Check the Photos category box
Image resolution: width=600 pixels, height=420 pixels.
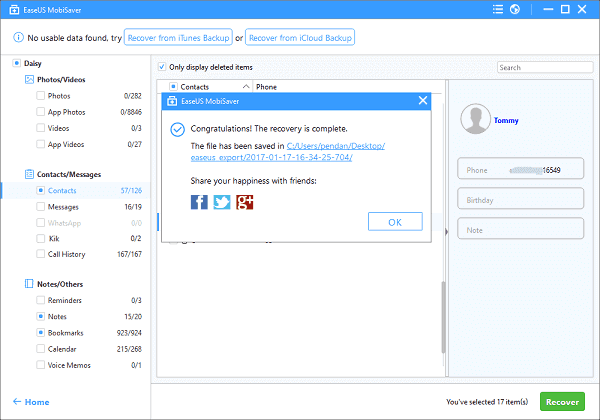(x=40, y=96)
